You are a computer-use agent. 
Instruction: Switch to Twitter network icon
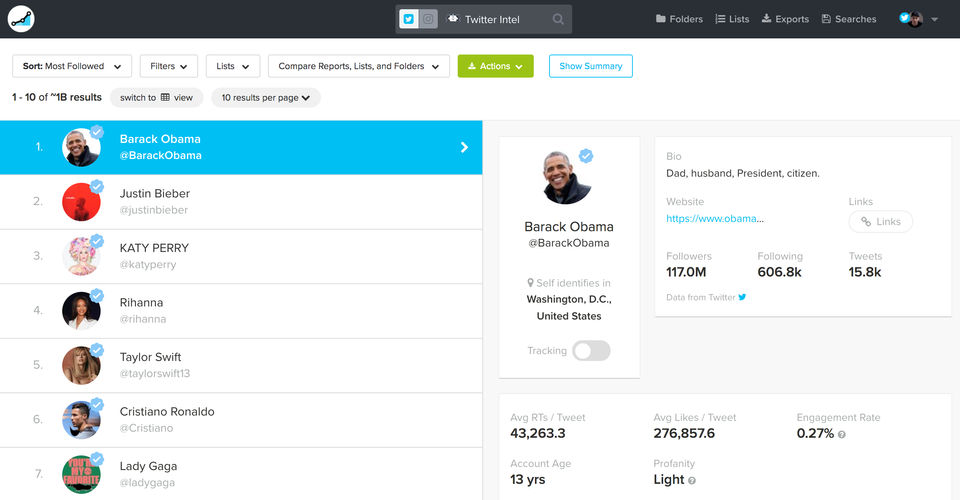click(x=409, y=19)
